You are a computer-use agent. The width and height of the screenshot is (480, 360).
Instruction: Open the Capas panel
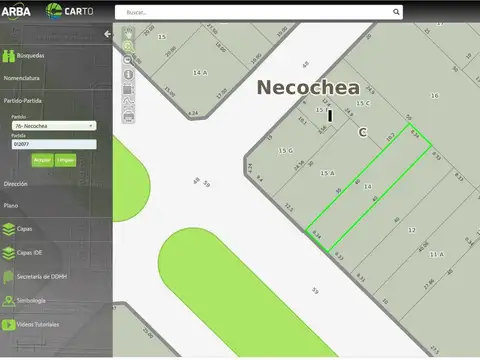(25, 229)
